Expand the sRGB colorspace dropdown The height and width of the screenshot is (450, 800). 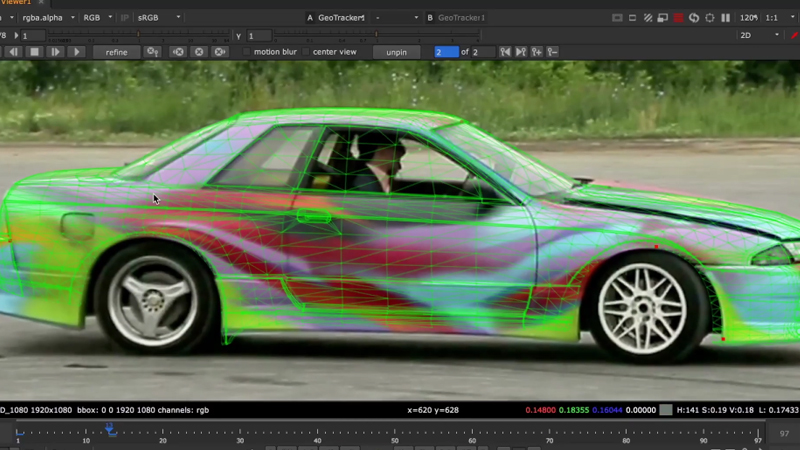pyautogui.click(x=158, y=18)
